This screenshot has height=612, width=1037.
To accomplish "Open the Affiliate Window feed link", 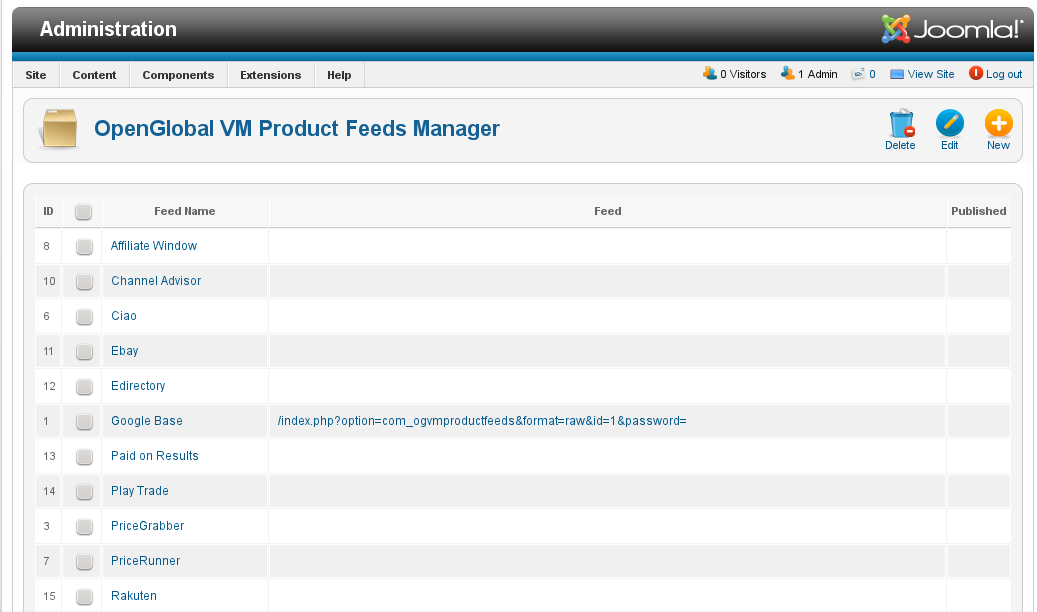I will (154, 245).
